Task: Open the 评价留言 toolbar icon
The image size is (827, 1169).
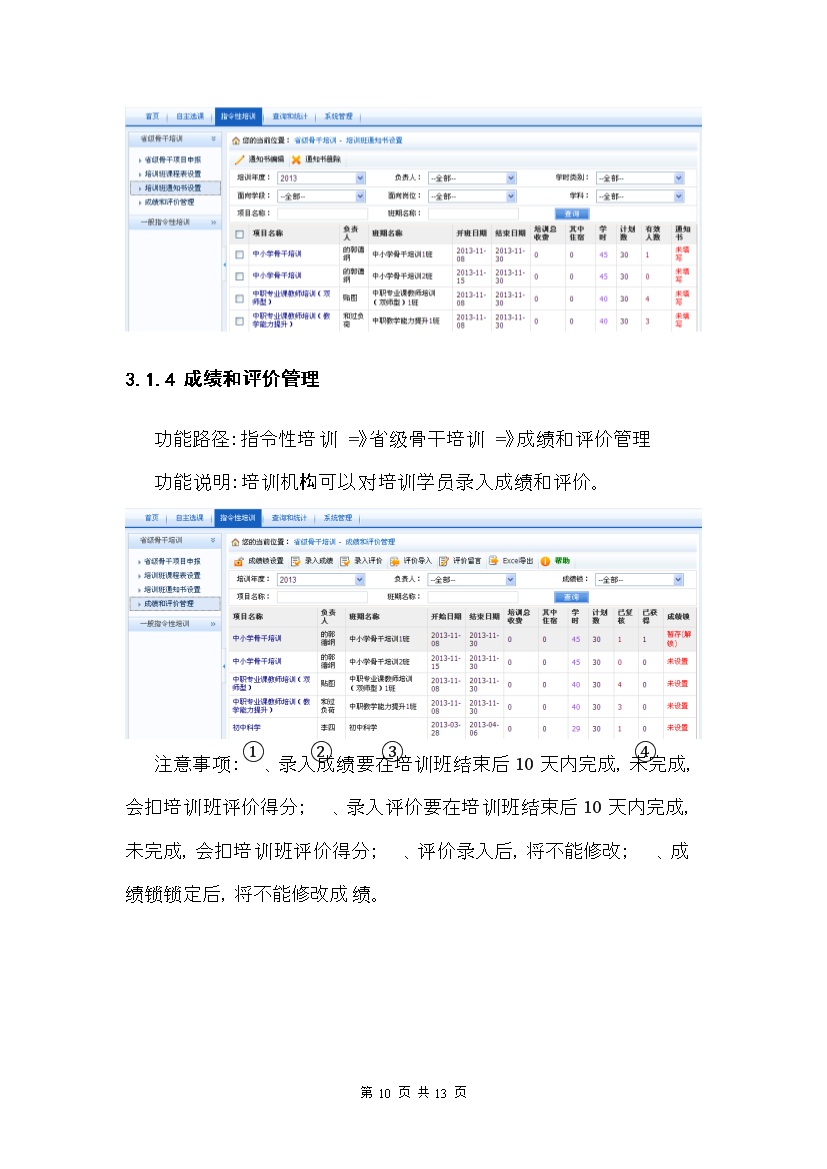Action: pos(444,561)
